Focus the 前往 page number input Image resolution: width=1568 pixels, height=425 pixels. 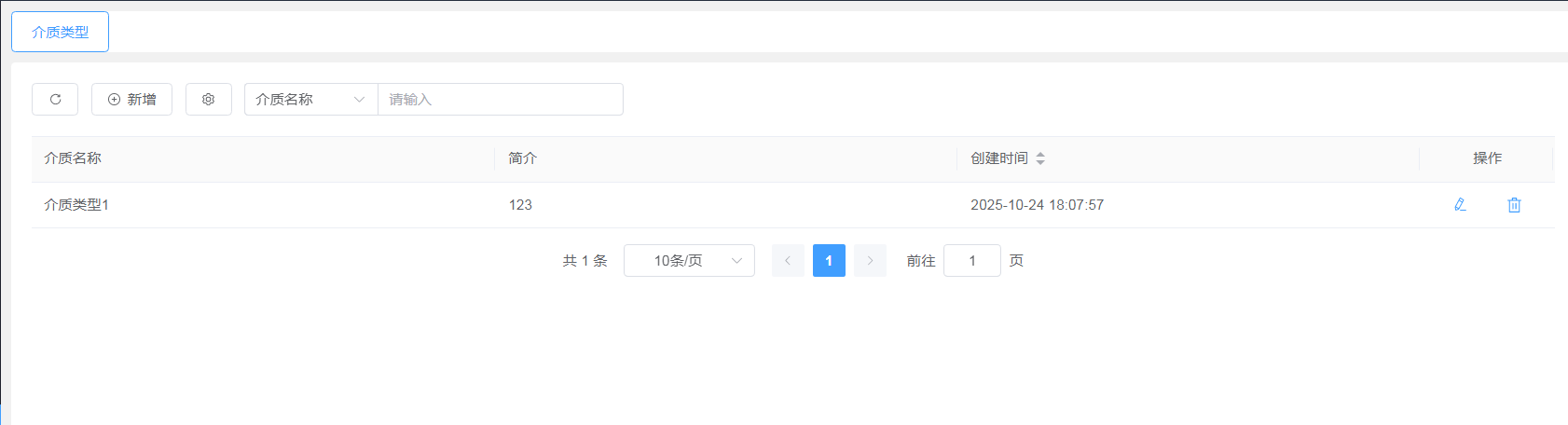[x=972, y=261]
